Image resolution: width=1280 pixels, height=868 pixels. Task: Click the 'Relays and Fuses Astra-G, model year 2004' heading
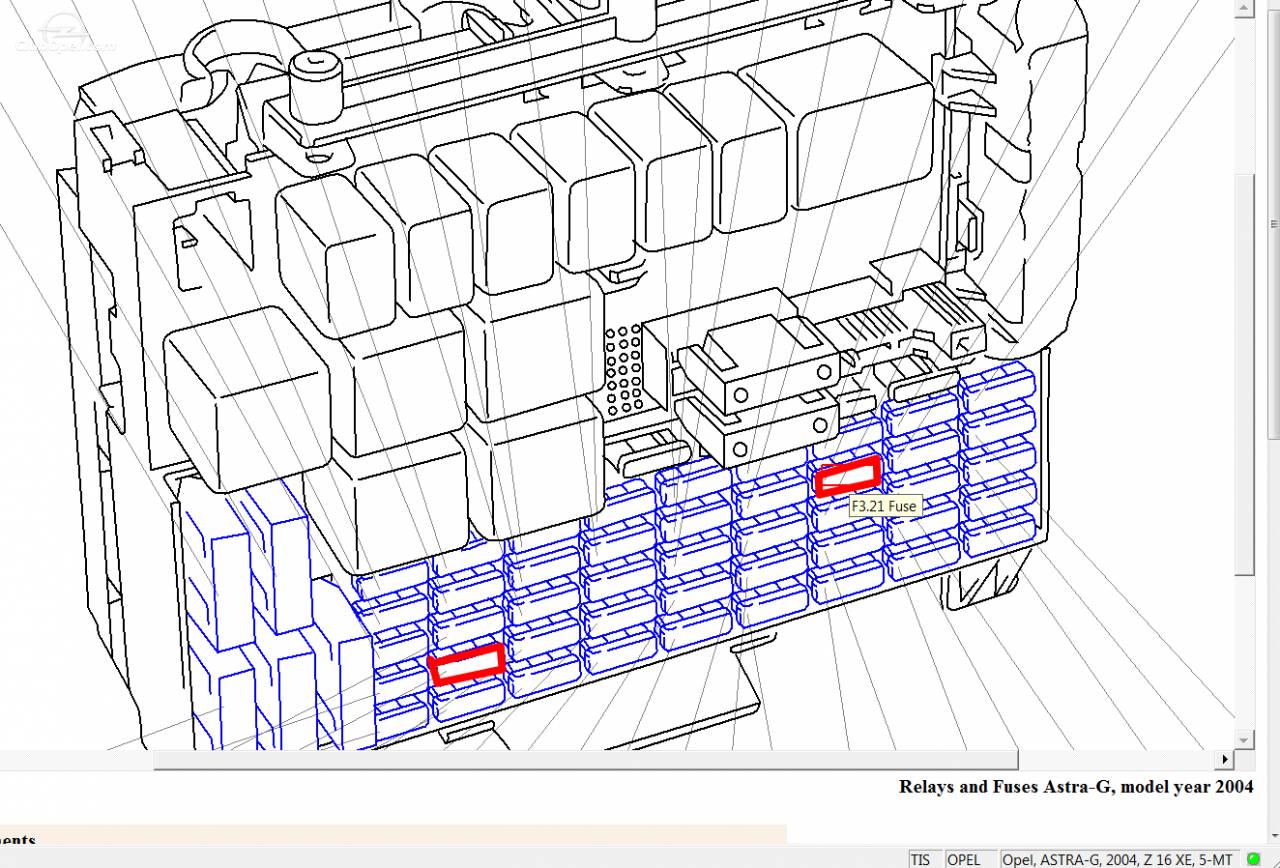(x=1076, y=786)
